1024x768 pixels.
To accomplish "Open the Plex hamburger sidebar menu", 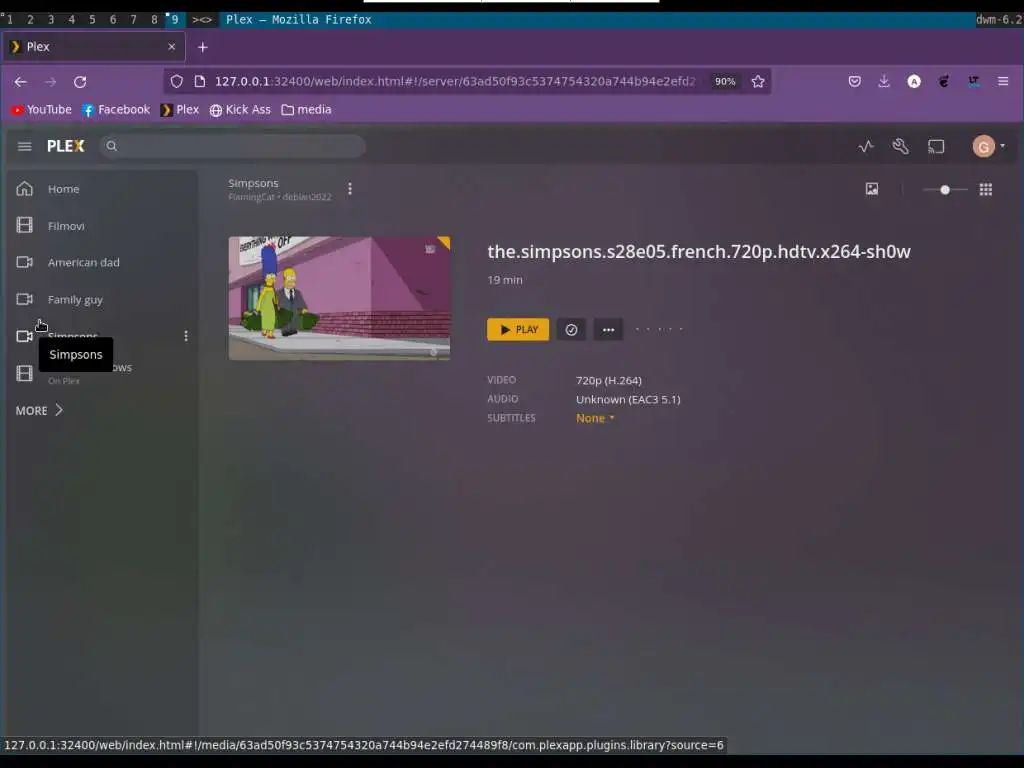I will [x=24, y=146].
